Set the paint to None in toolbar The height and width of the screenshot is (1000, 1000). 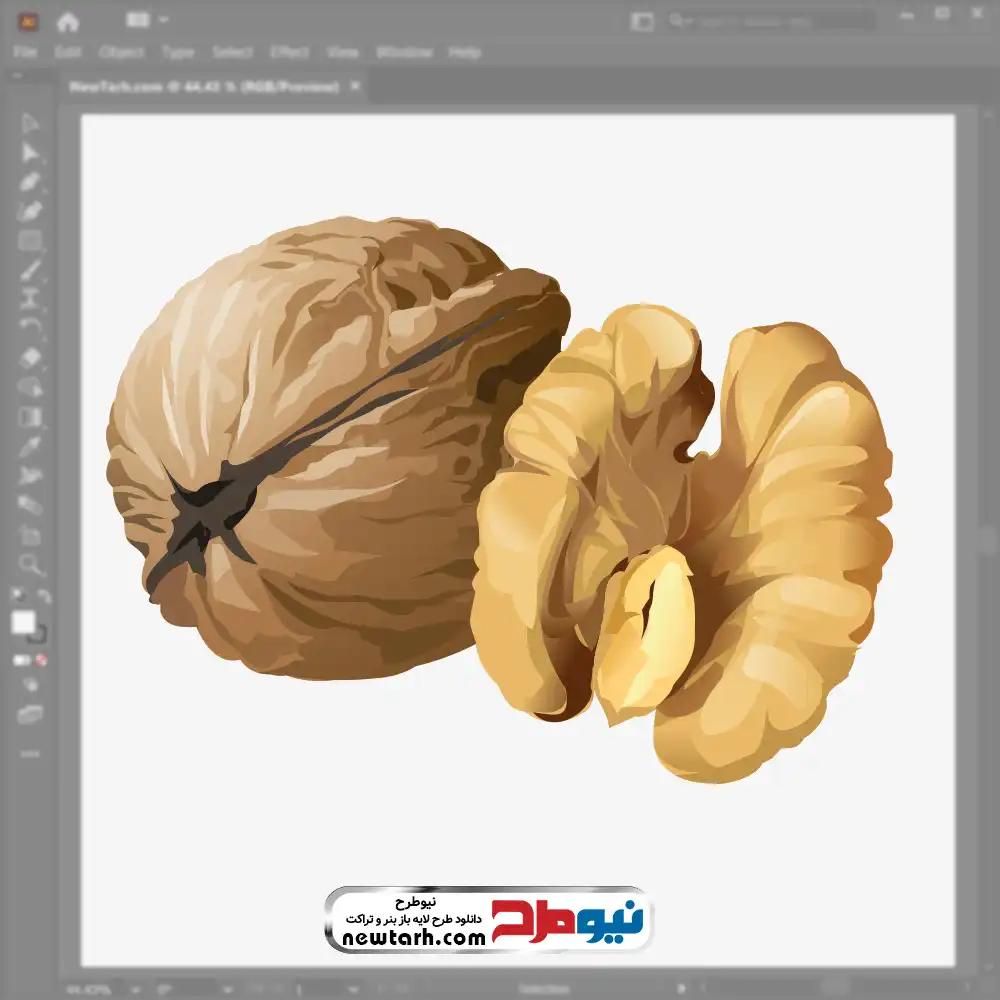(42, 660)
